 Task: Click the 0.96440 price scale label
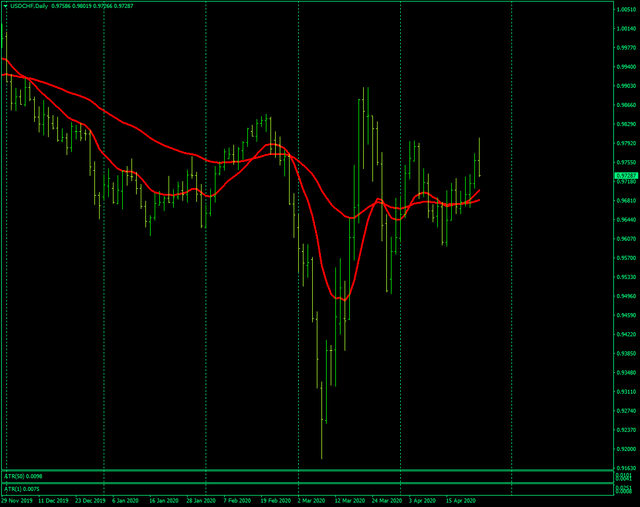pos(627,220)
